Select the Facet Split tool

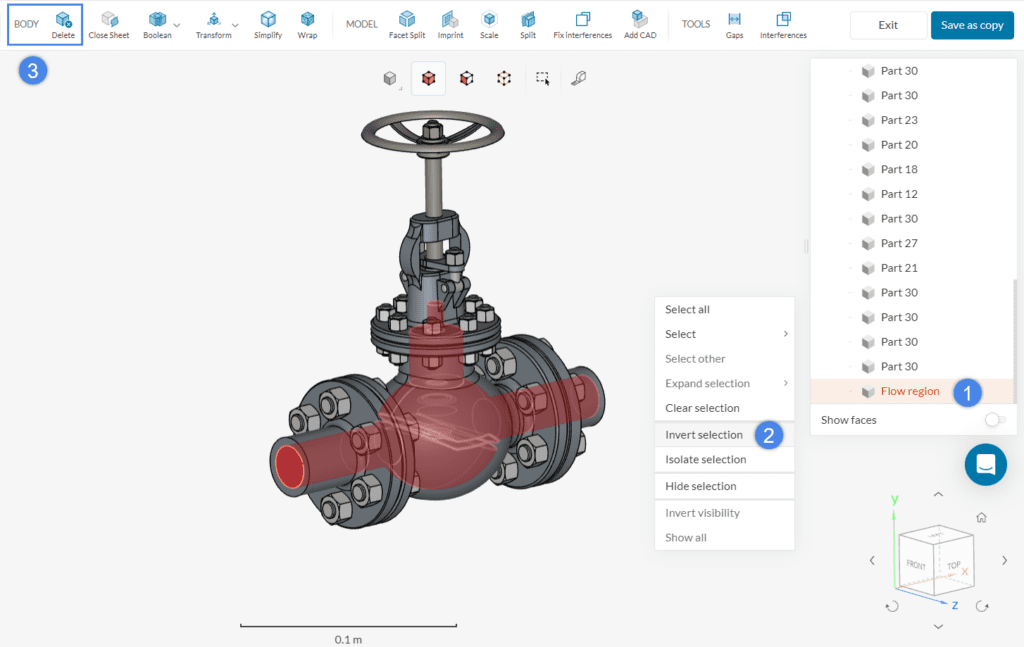click(x=407, y=24)
